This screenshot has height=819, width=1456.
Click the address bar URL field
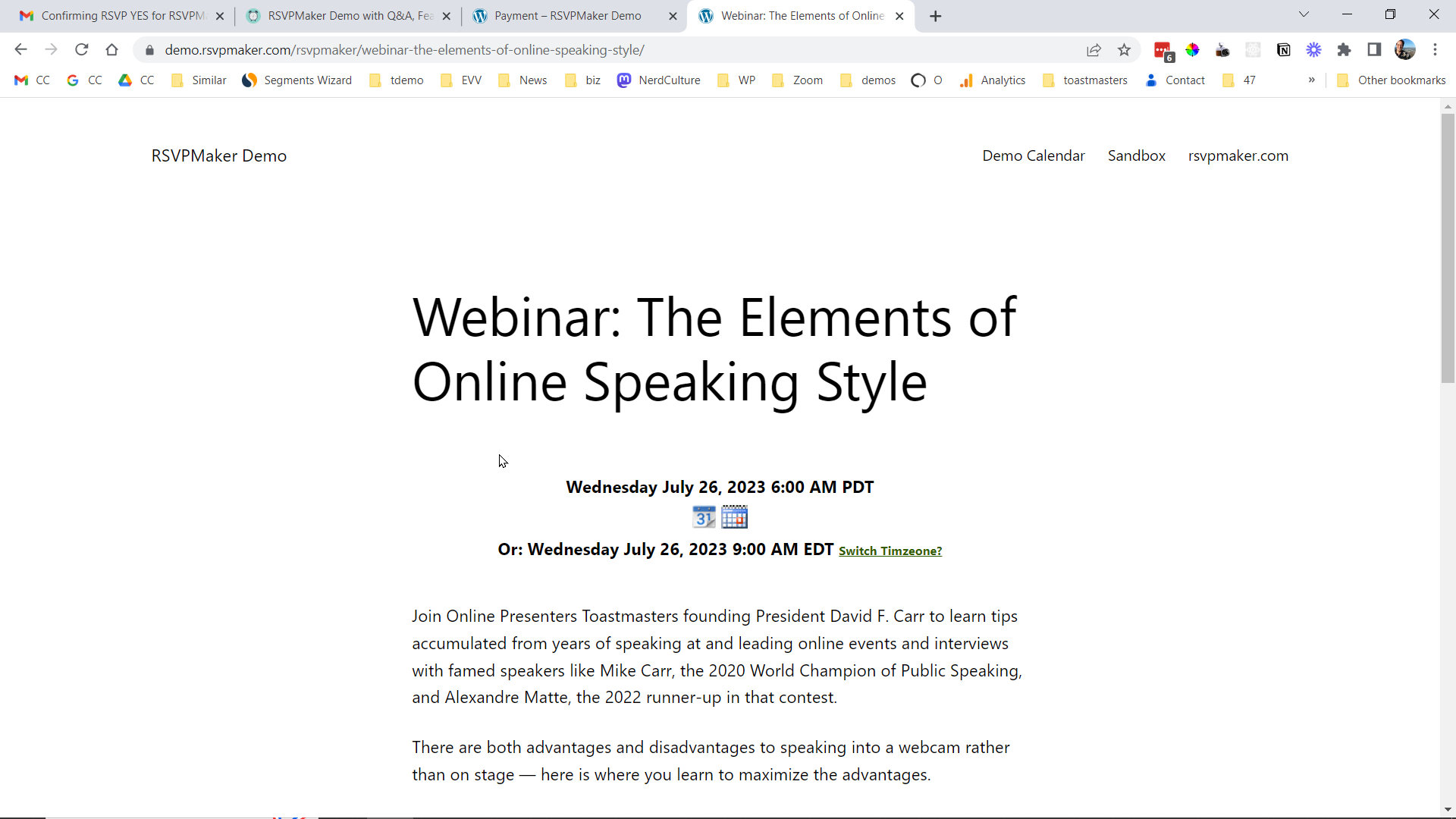(x=405, y=50)
